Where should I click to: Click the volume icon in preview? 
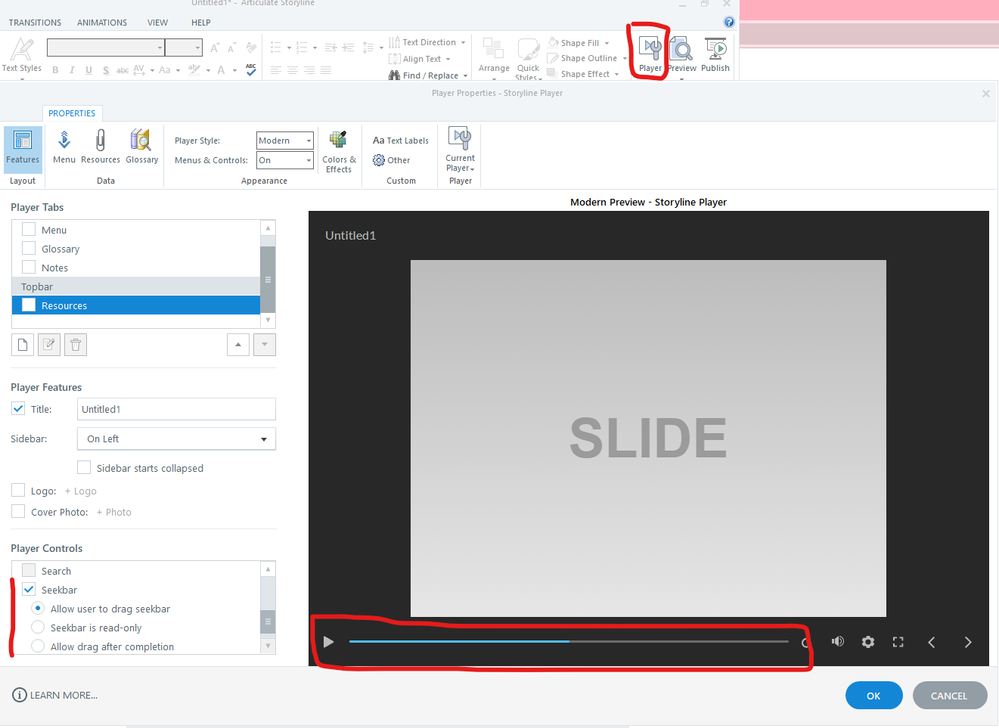837,642
